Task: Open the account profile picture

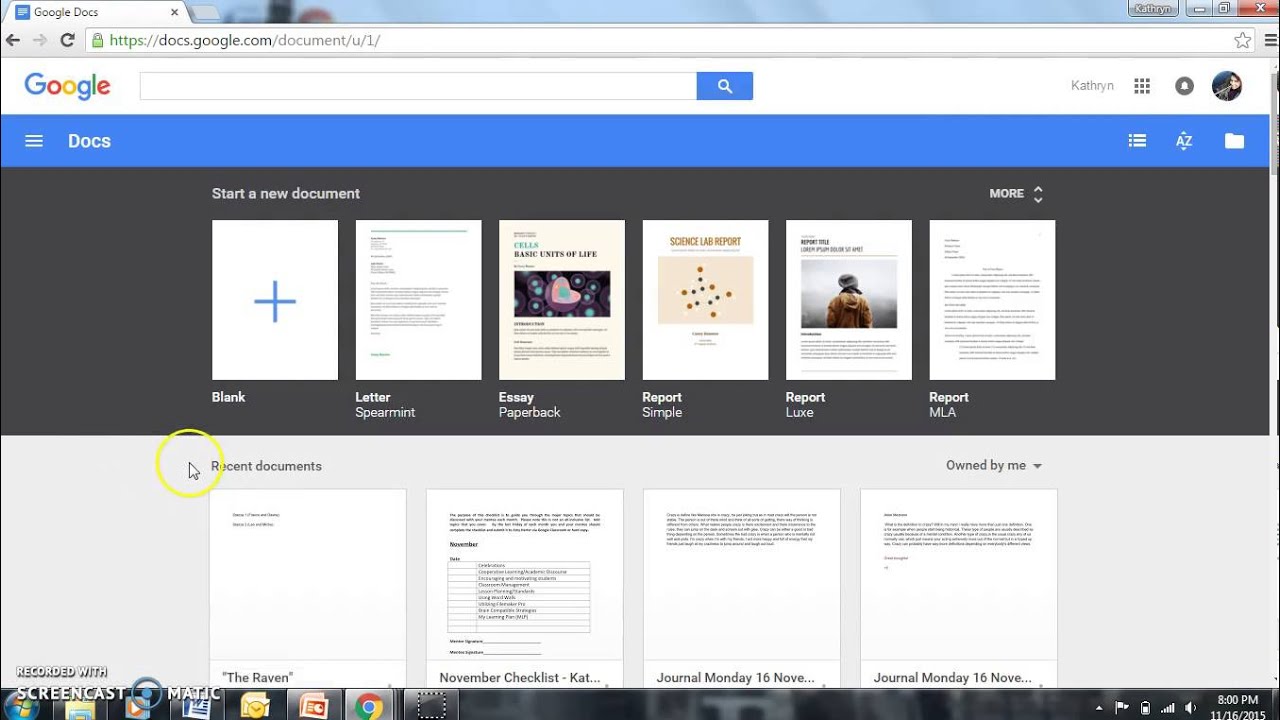Action: point(1227,86)
